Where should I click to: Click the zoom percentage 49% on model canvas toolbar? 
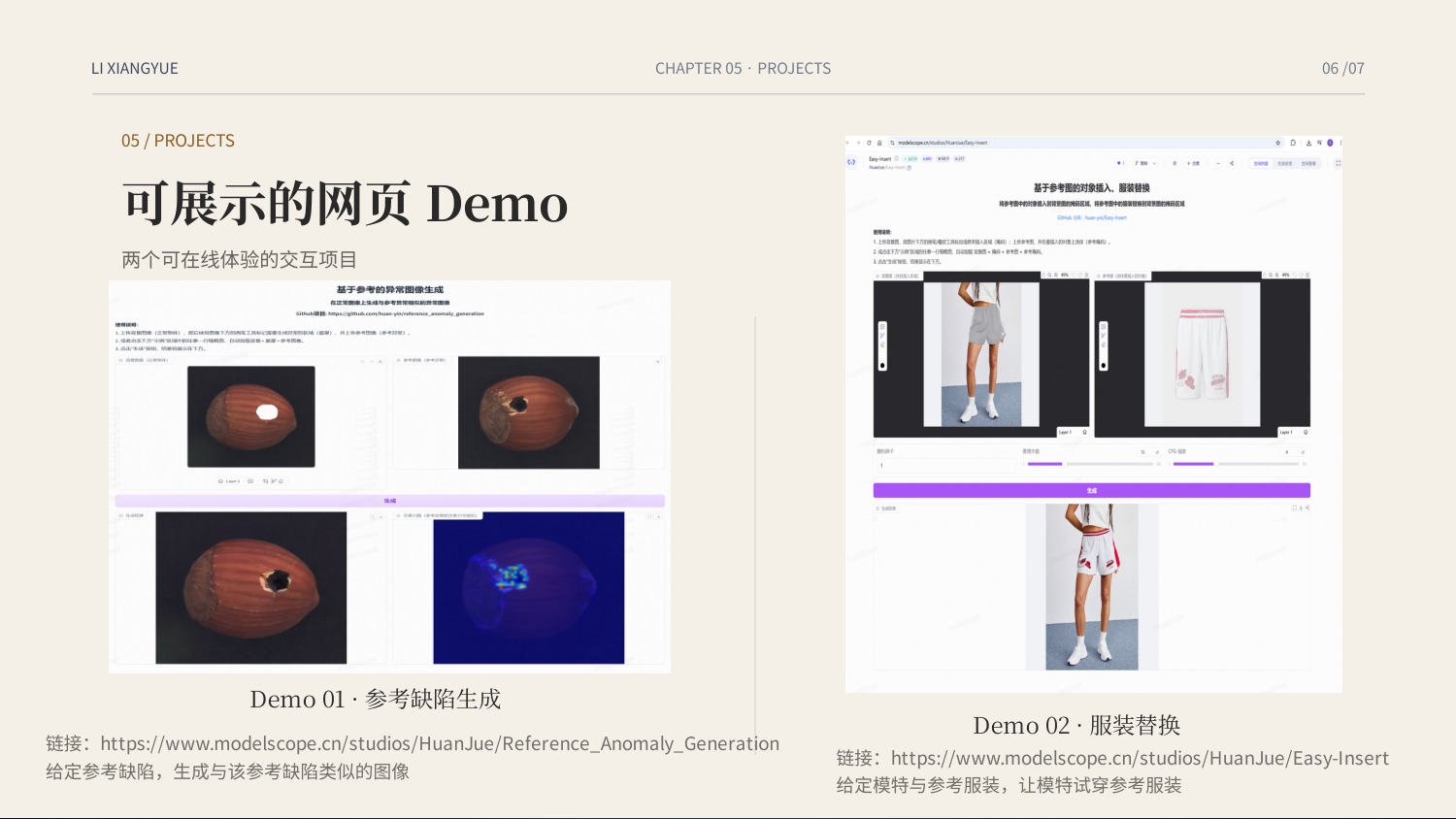pyautogui.click(x=1065, y=276)
